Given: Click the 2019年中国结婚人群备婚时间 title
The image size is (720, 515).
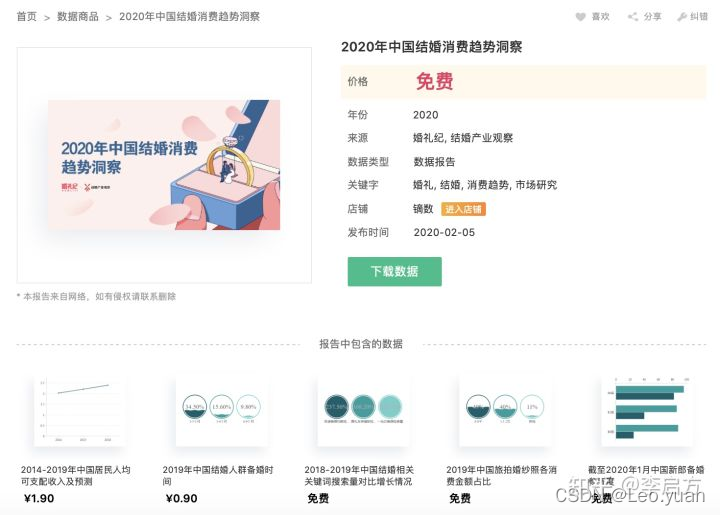Looking at the screenshot, I should [218, 476].
